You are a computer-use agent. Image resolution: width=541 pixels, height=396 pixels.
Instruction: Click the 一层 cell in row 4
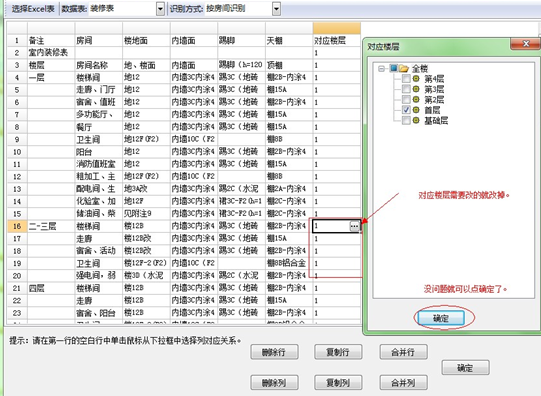(51, 78)
